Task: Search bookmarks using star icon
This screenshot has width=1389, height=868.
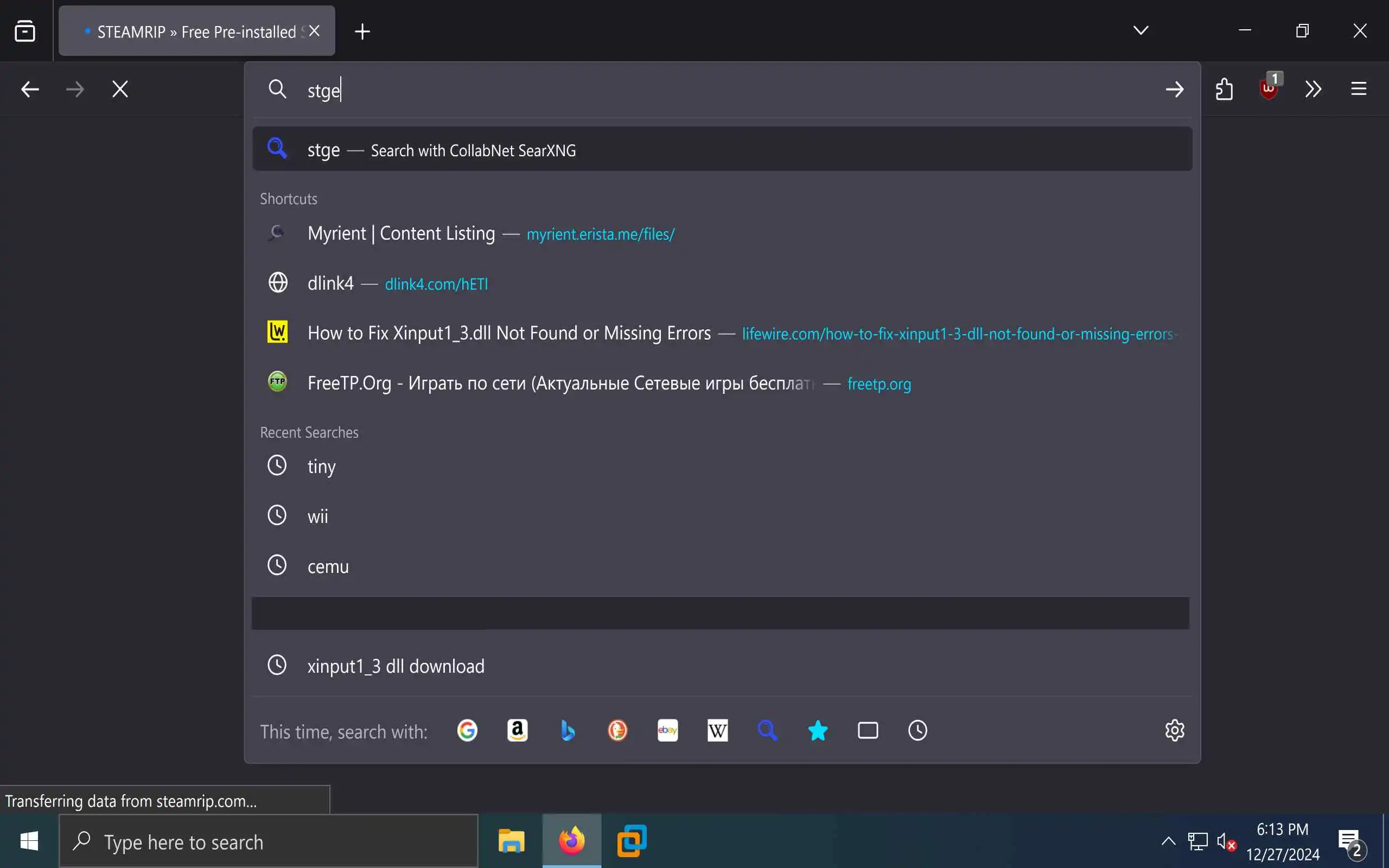Action: coord(817,730)
